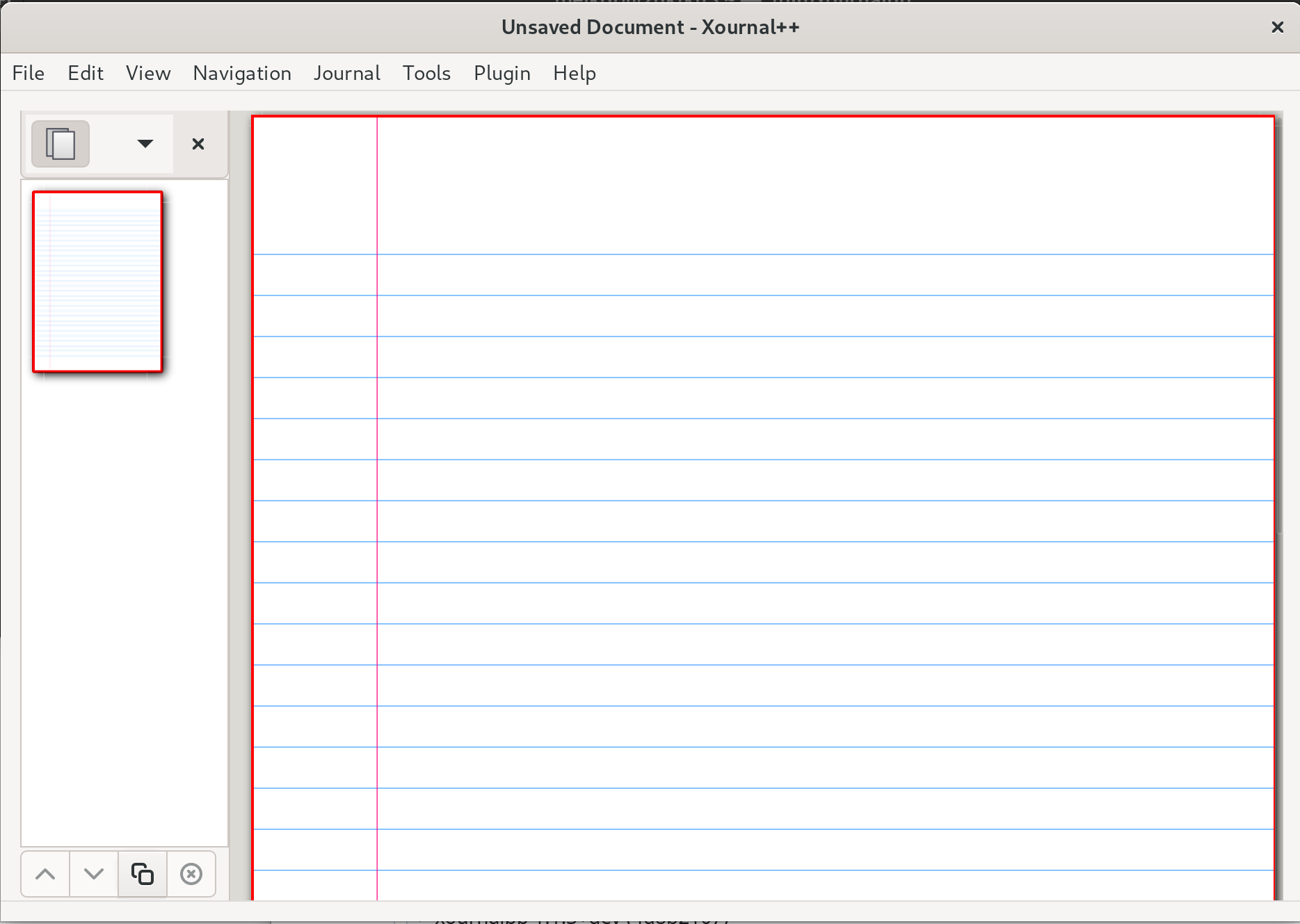Open the View menu
This screenshot has width=1300, height=924.
click(x=148, y=73)
